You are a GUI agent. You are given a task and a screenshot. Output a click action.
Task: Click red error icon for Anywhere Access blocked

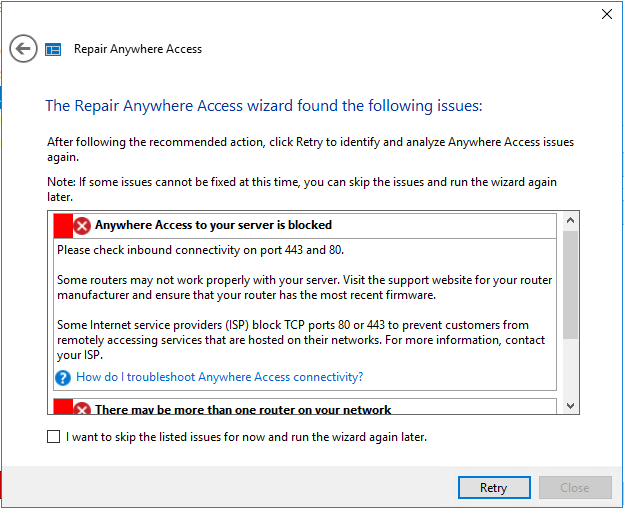click(82, 226)
